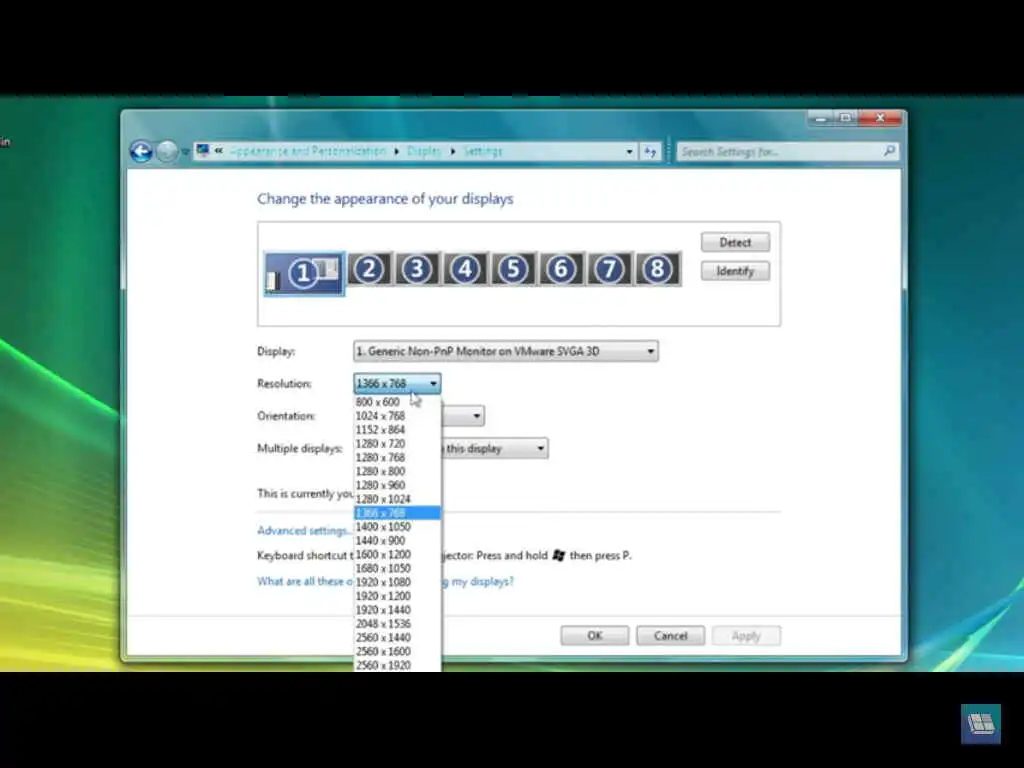Open recent pages arrow beside Forward button
Image resolution: width=1024 pixels, height=768 pixels.
pos(185,152)
